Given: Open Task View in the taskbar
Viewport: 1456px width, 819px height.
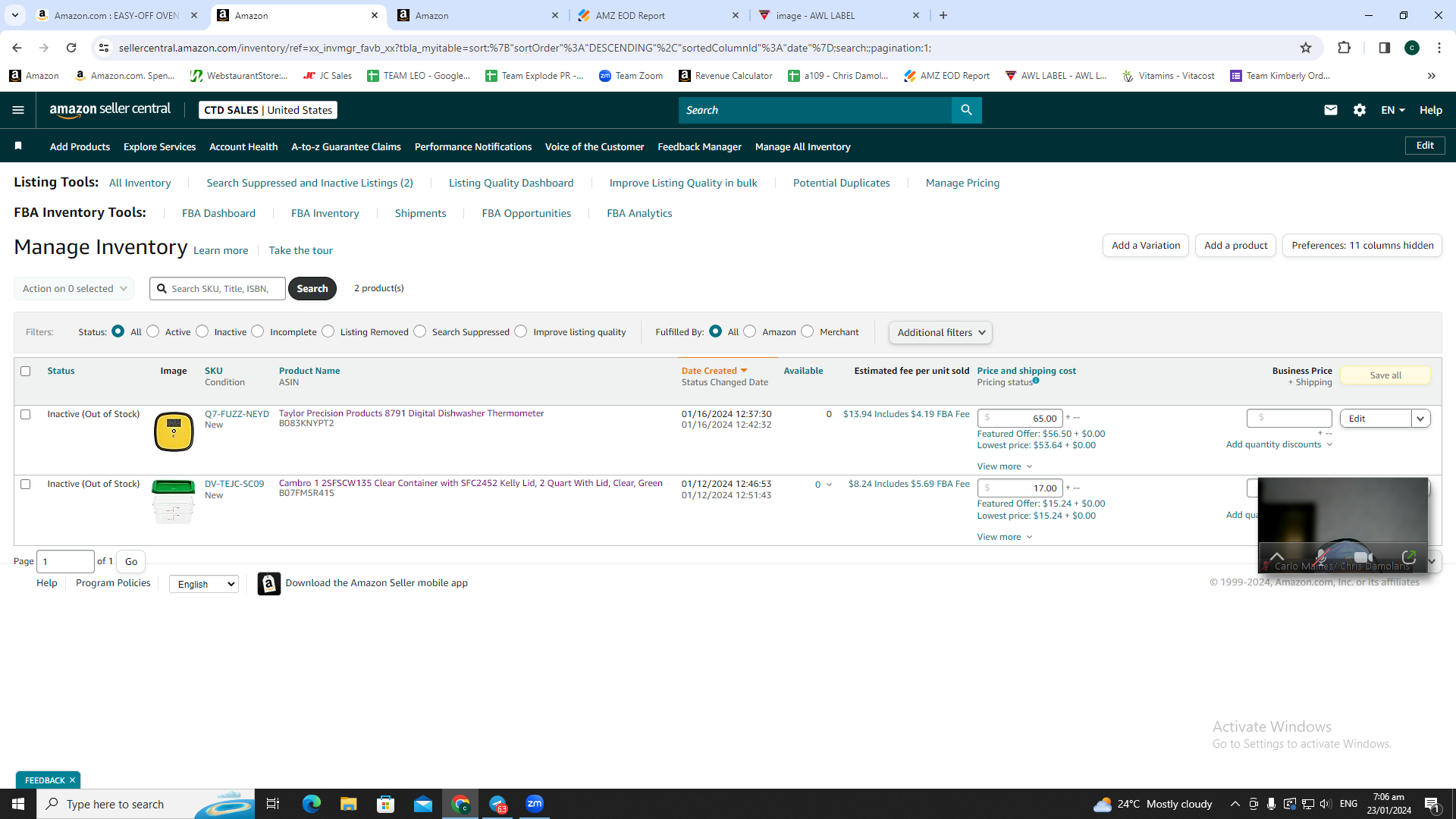Looking at the screenshot, I should [x=273, y=804].
